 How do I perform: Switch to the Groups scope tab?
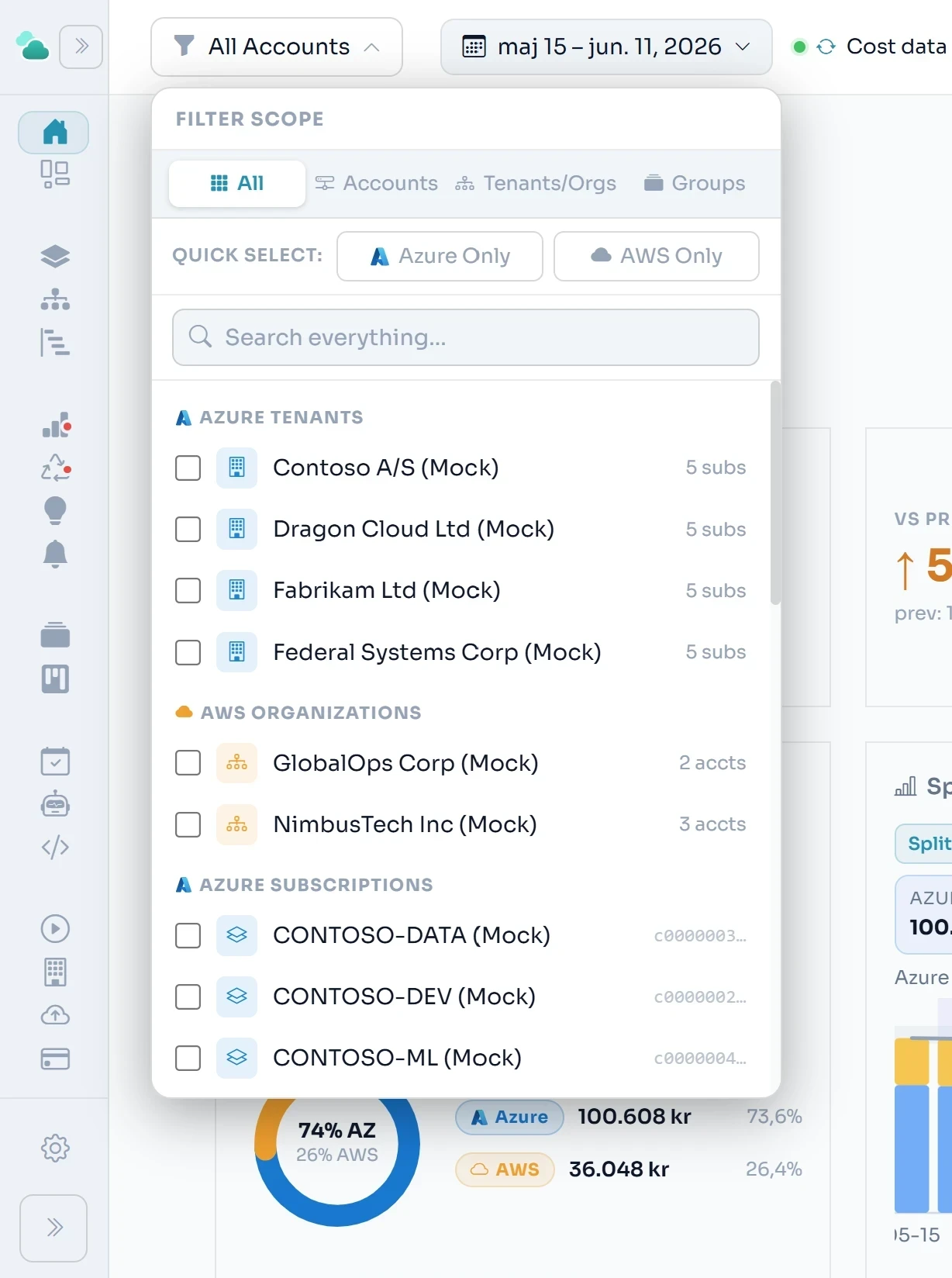(x=695, y=183)
